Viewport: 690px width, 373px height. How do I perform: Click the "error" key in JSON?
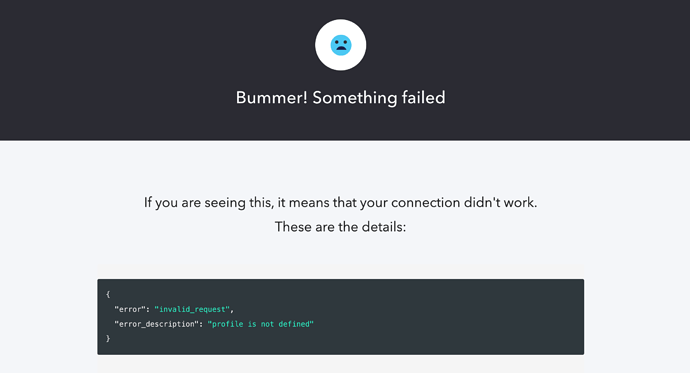pyautogui.click(x=130, y=309)
